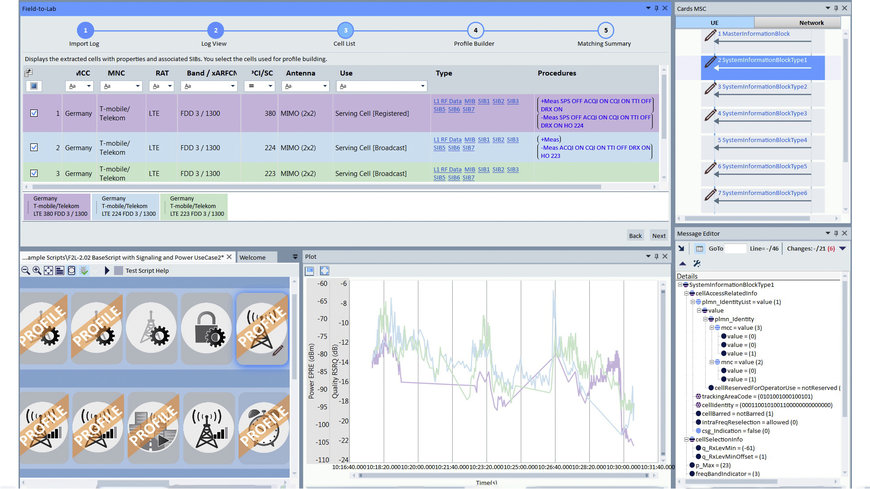870x489 pixels.
Task: Click the fit-to-view icon in script toolbar
Action: tap(48, 270)
